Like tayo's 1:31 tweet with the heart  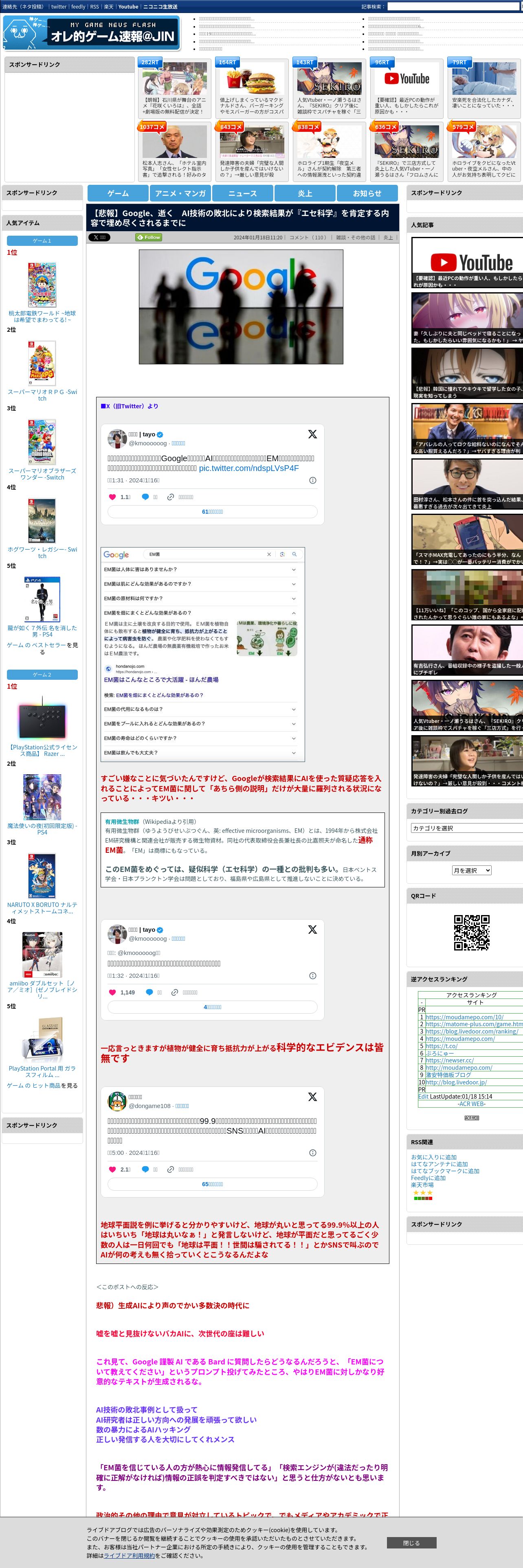(112, 497)
